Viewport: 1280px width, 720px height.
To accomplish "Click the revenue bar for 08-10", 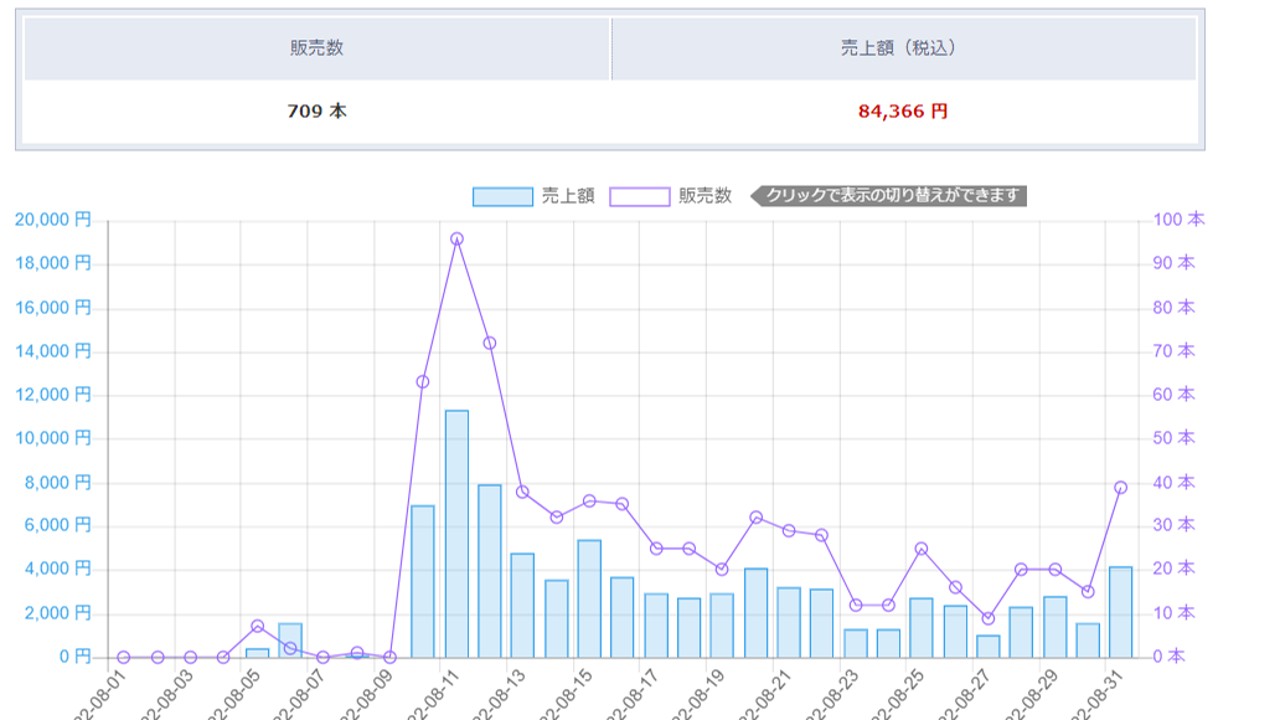I will 423,581.
